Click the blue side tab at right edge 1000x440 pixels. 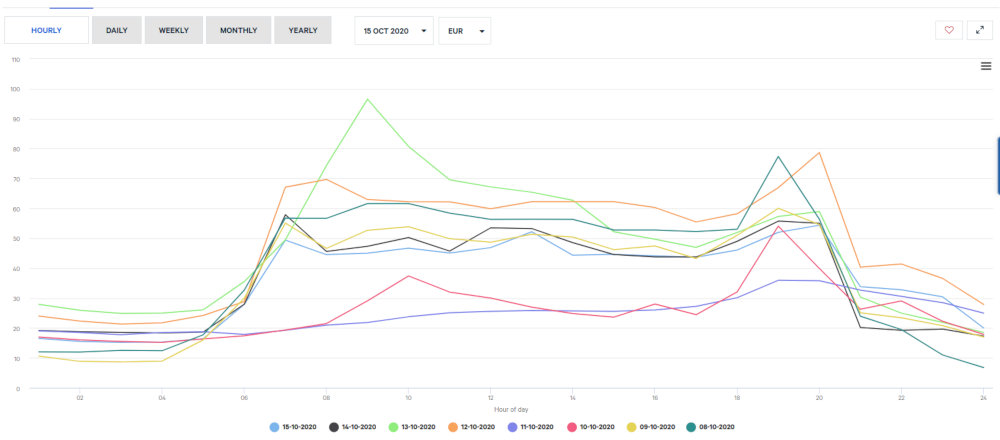coord(997,165)
